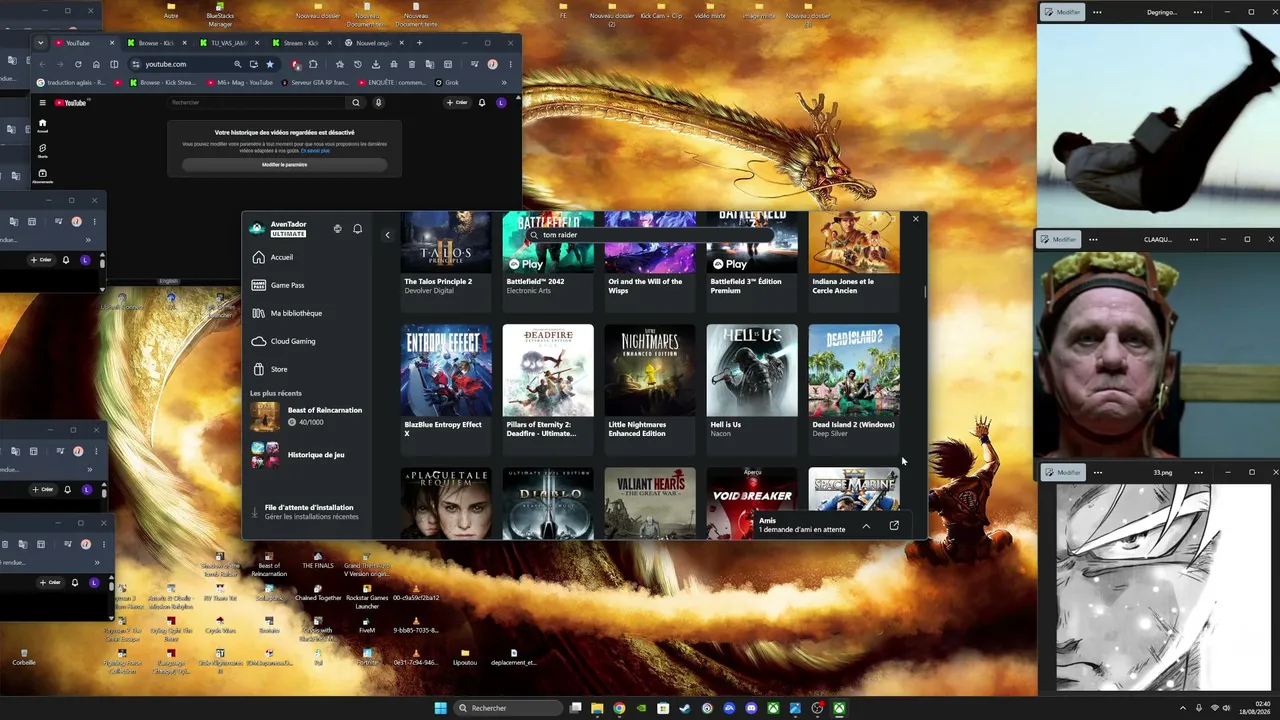The height and width of the screenshot is (720, 1280).
Task: Reload the YouTube page in Chrome
Action: [x=78, y=64]
